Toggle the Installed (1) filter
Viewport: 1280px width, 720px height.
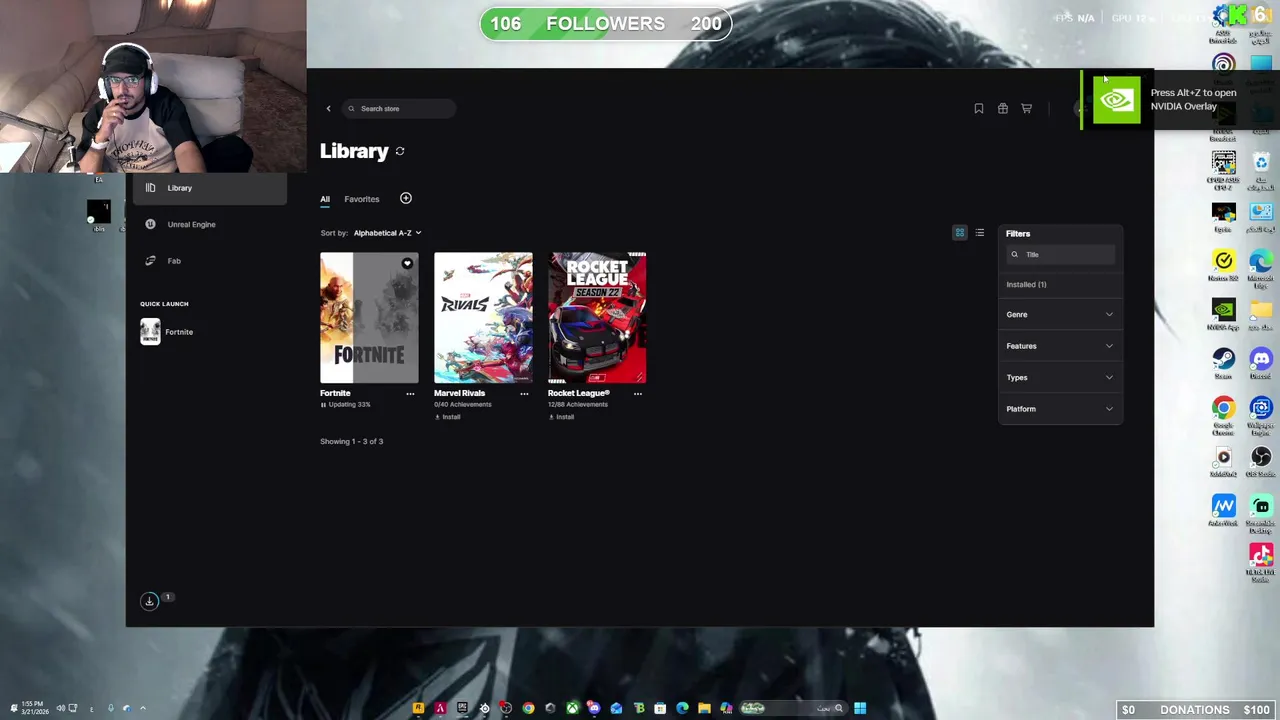[x=1026, y=285]
